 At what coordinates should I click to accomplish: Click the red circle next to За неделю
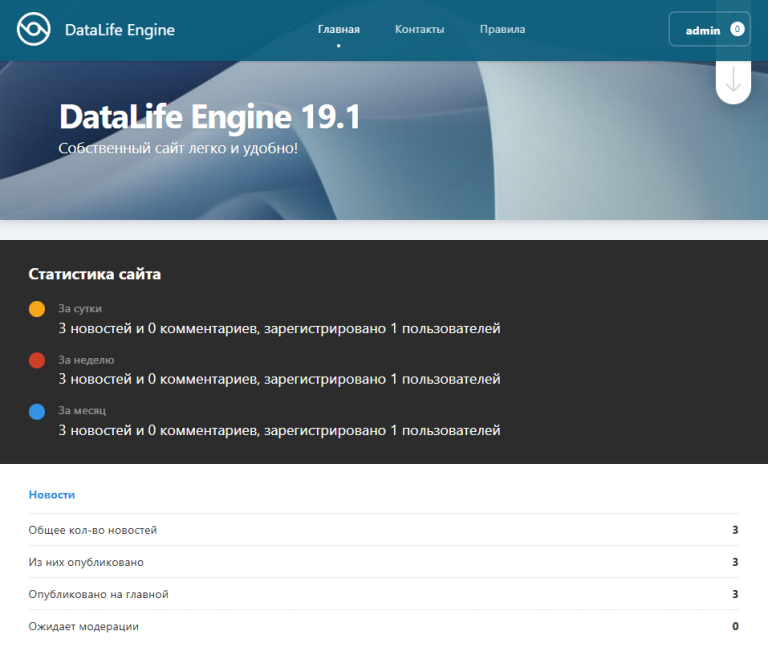[x=37, y=361]
